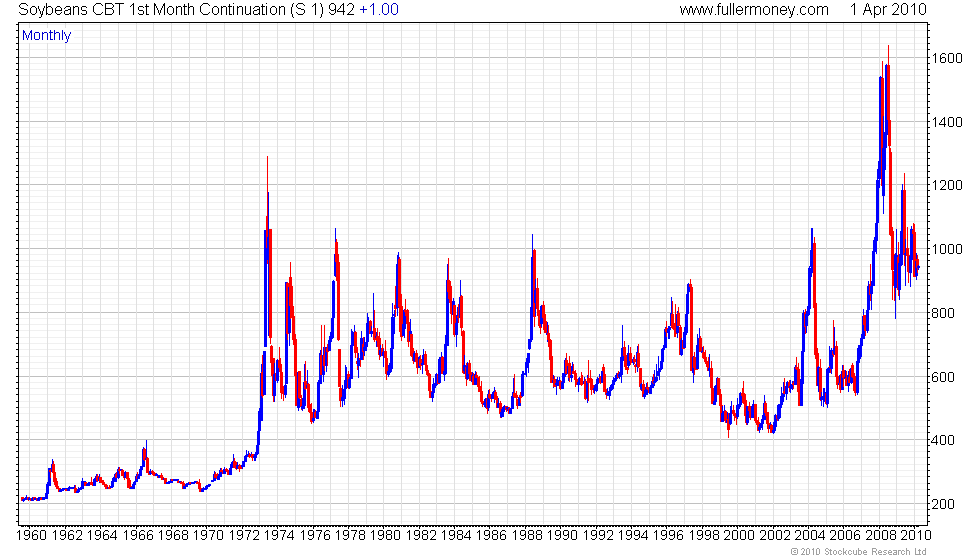The height and width of the screenshot is (560, 980).
Task: Click the 1970 year label
Action: [x=208, y=536]
